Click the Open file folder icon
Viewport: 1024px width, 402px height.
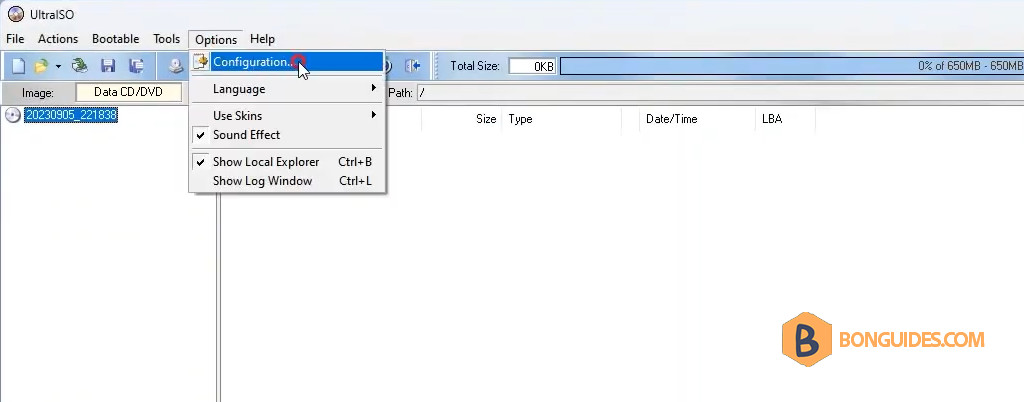point(42,65)
